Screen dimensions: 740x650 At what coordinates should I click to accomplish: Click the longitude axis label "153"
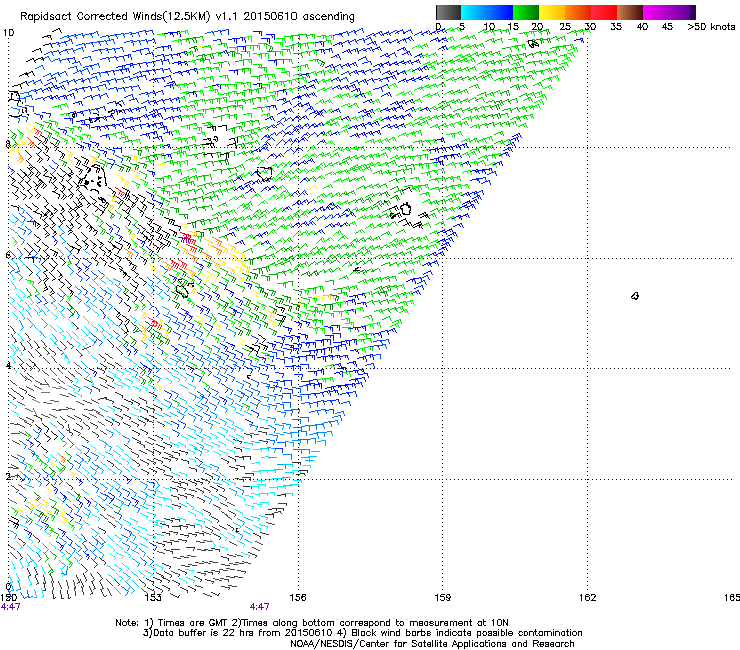[153, 598]
